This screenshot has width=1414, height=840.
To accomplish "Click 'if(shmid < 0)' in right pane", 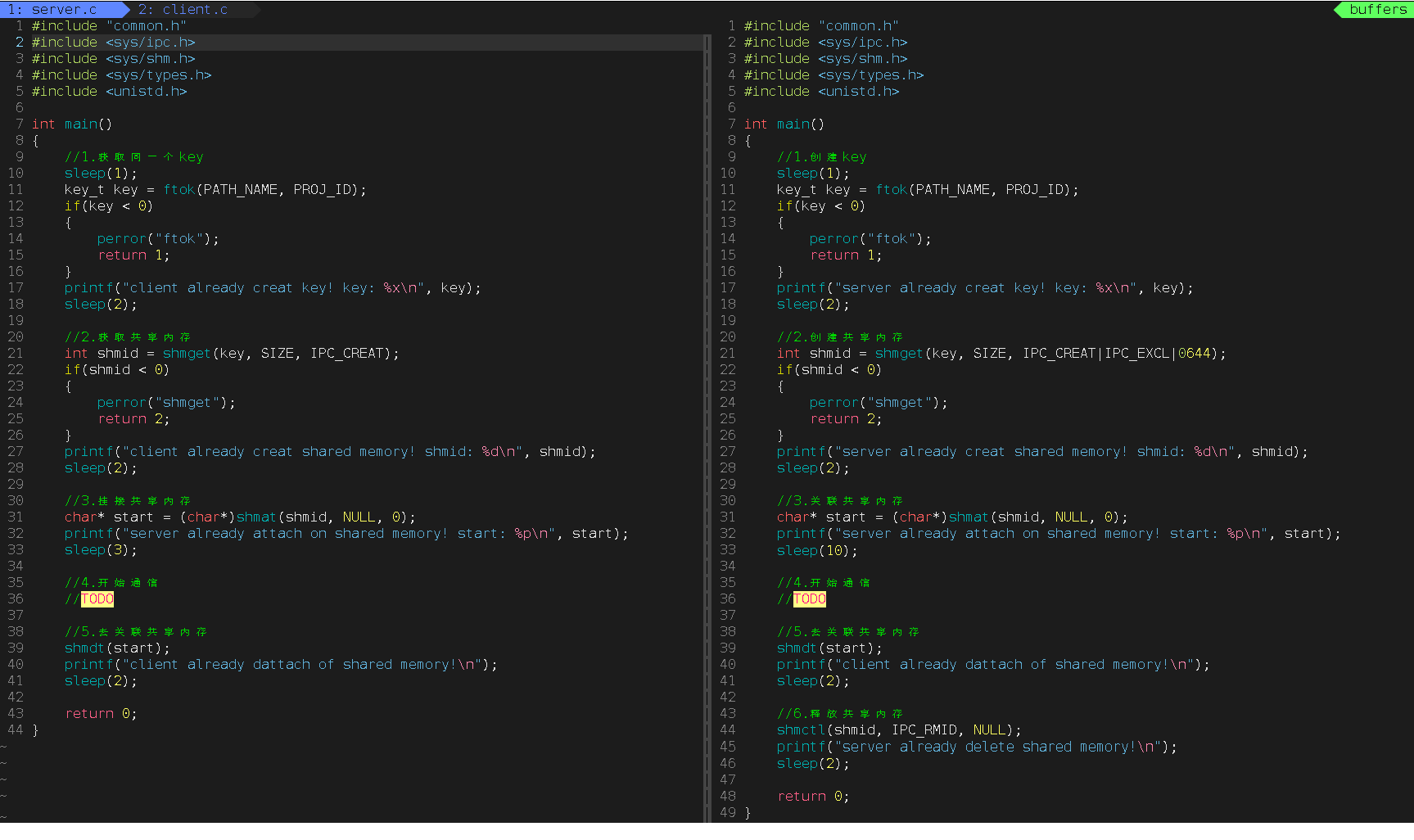I will [829, 369].
